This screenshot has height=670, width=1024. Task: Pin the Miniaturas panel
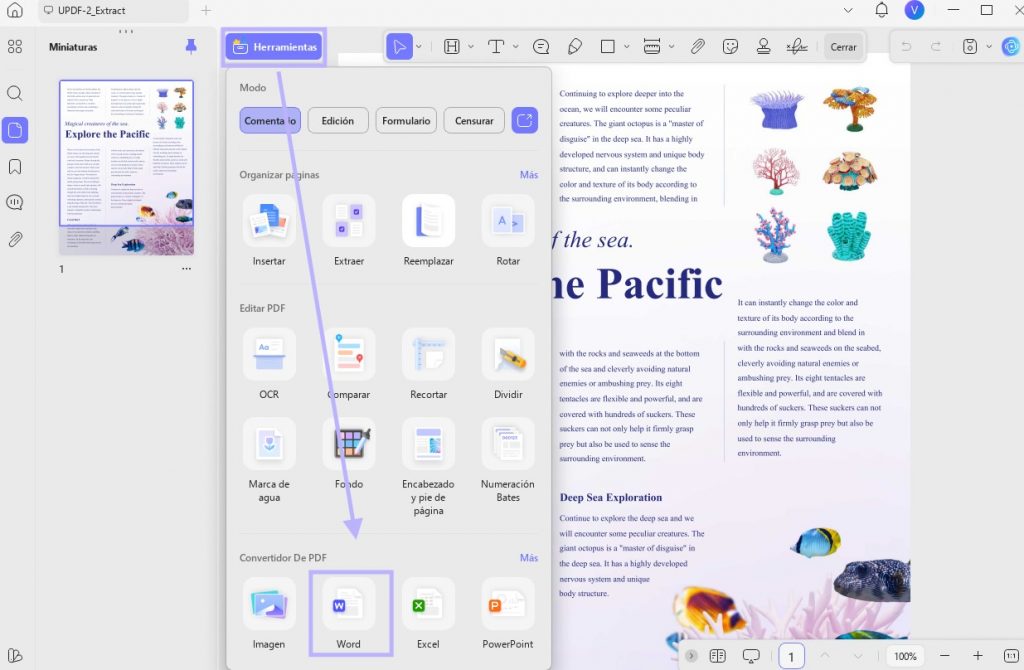pos(191,46)
